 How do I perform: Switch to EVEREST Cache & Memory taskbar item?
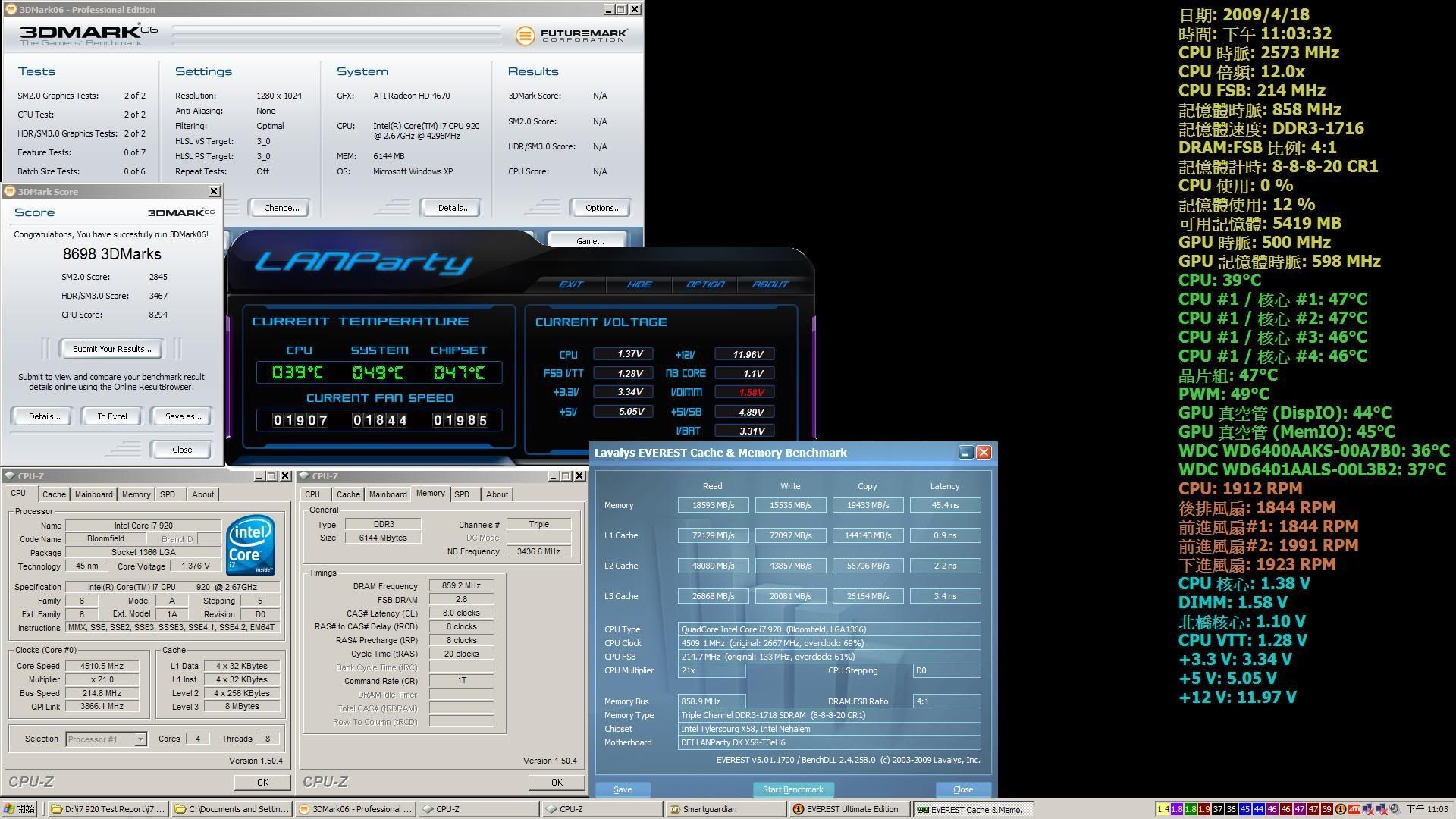(x=974, y=809)
